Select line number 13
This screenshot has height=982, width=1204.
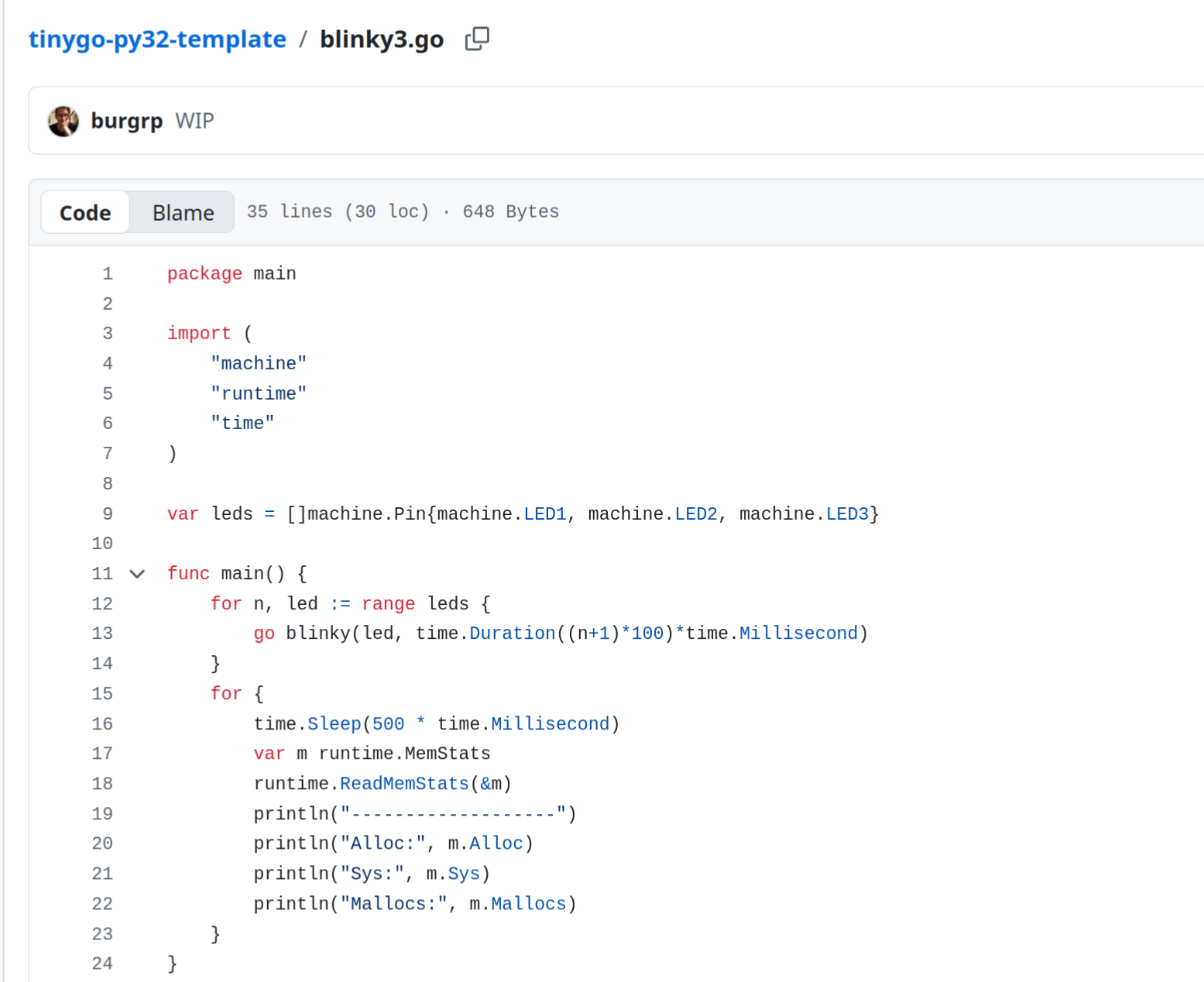(102, 633)
